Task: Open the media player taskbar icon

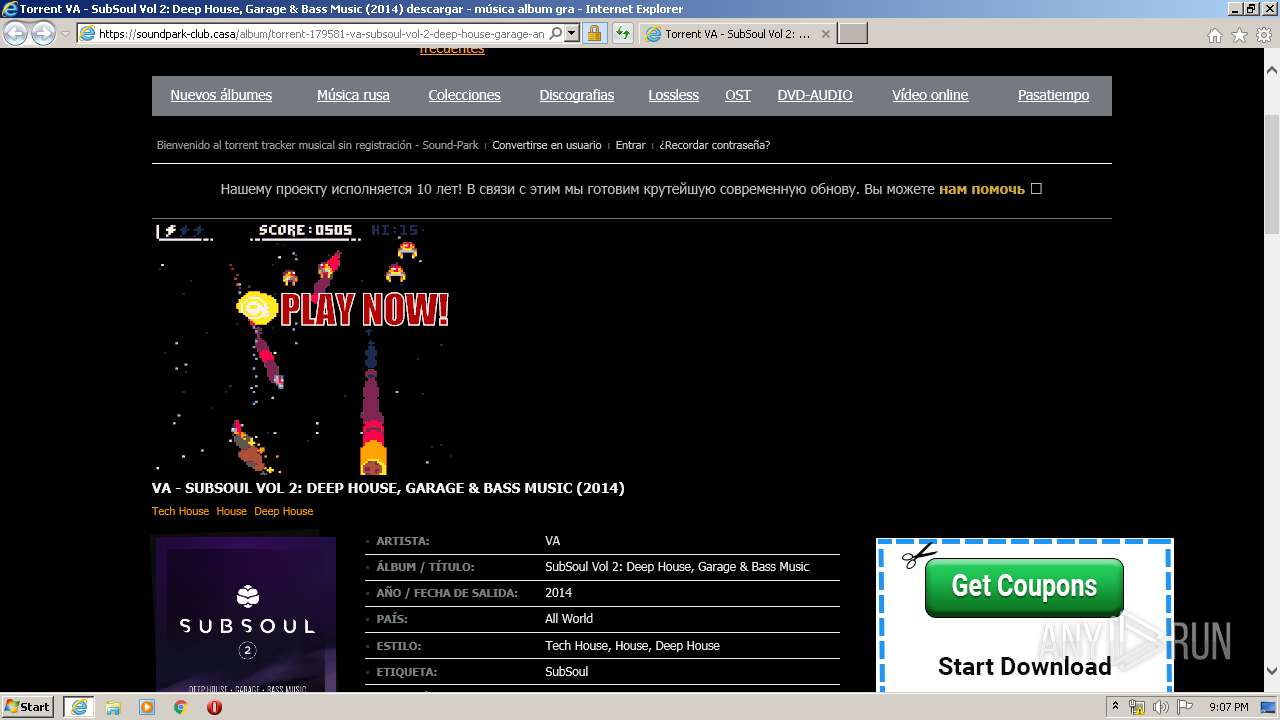Action: tap(147, 707)
